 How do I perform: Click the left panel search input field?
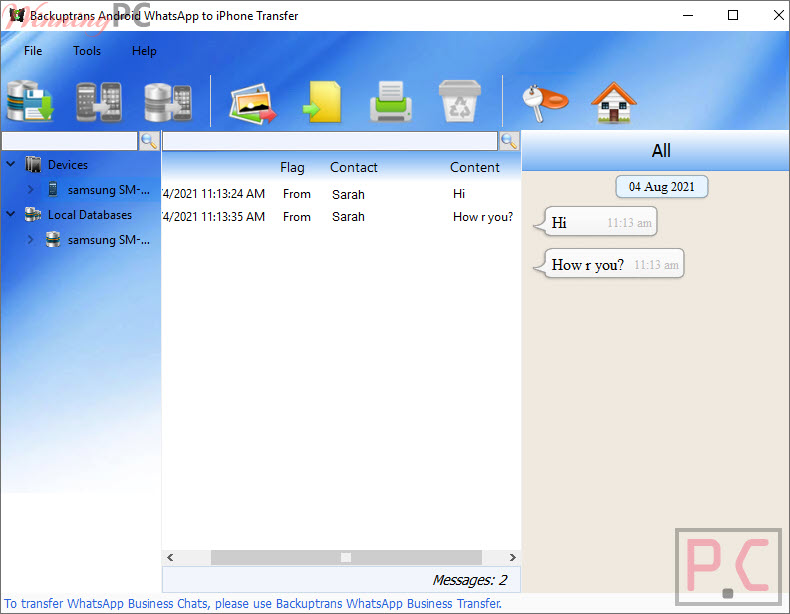(70, 141)
